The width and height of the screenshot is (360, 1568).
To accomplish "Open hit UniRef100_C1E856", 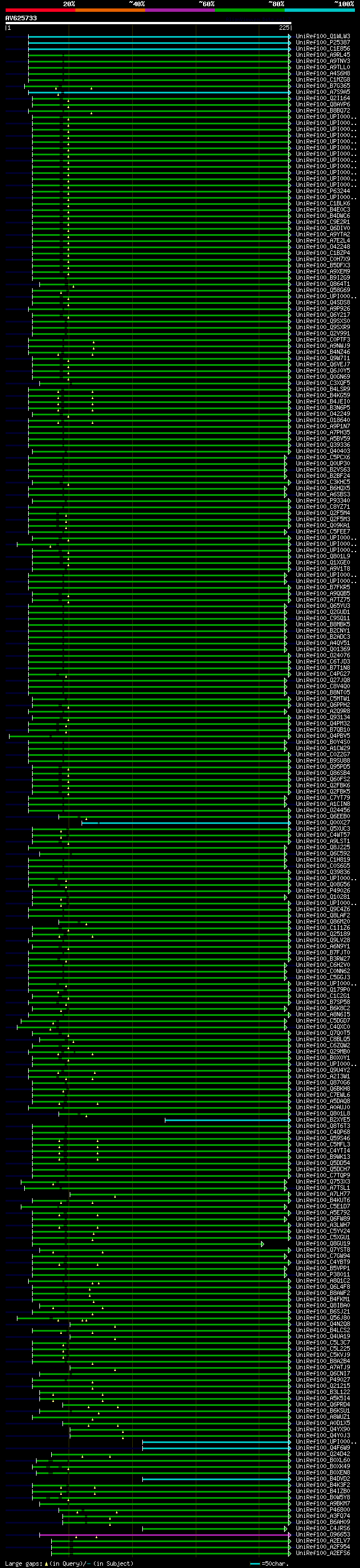I will (323, 49).
